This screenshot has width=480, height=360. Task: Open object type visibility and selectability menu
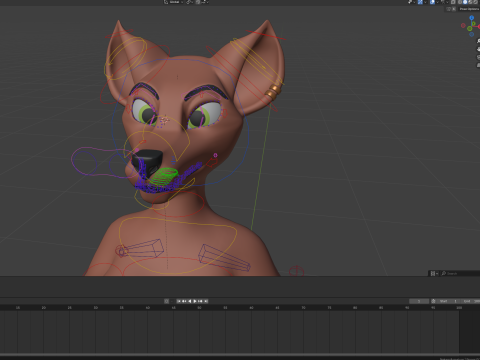click(x=411, y=2)
